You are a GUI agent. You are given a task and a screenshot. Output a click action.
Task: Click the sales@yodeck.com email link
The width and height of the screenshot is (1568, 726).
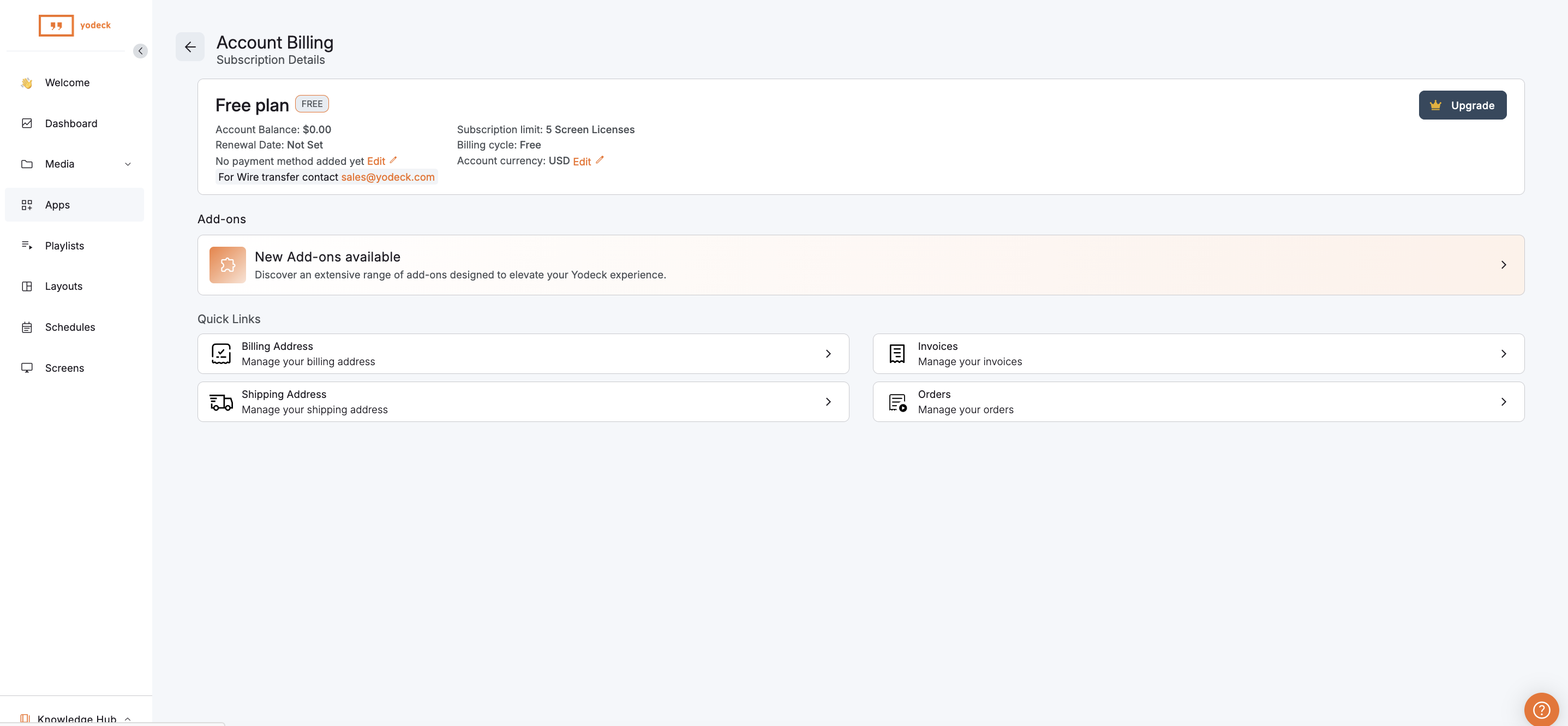pos(388,177)
